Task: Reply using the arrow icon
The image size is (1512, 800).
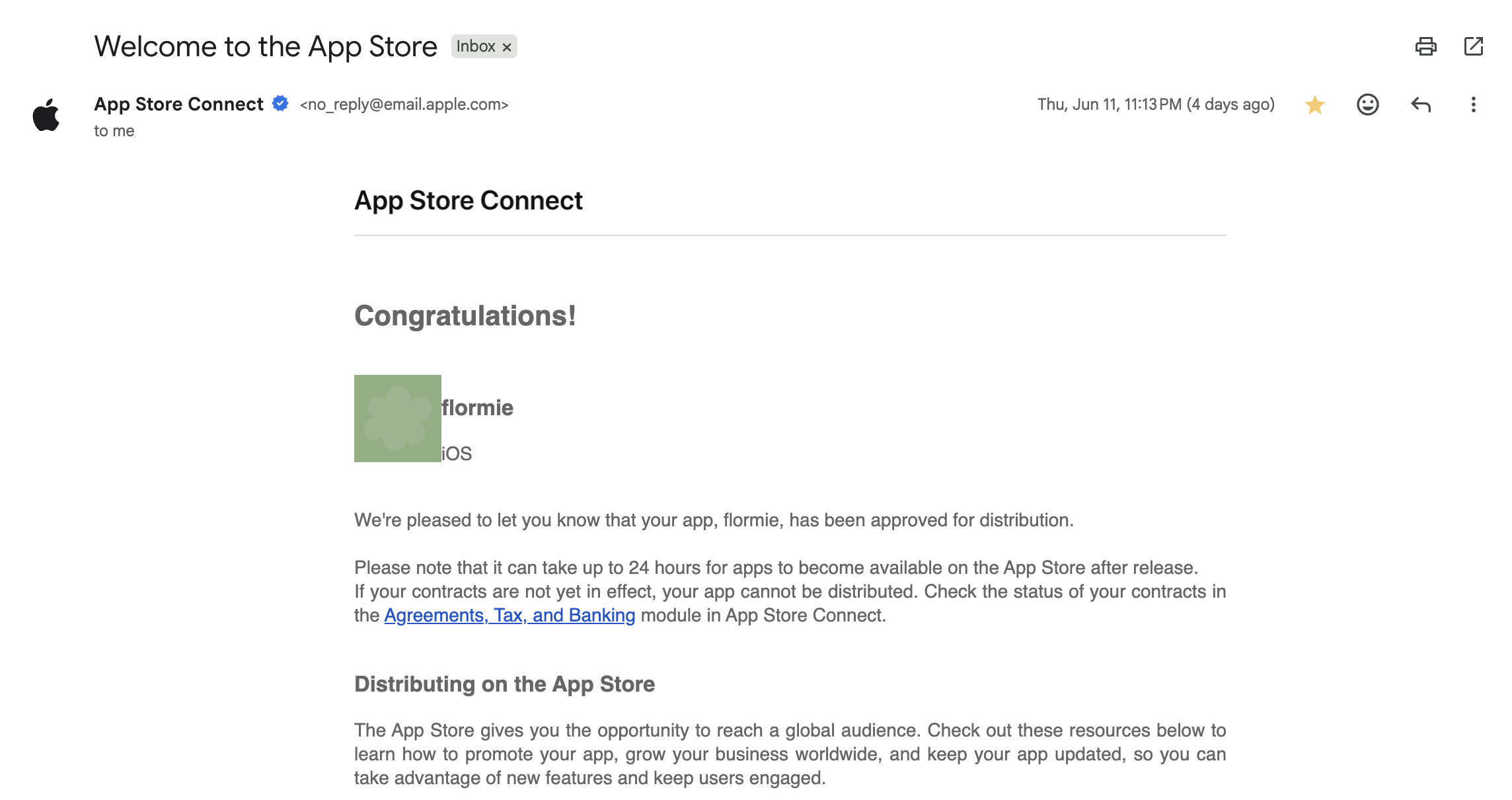Action: pos(1420,104)
